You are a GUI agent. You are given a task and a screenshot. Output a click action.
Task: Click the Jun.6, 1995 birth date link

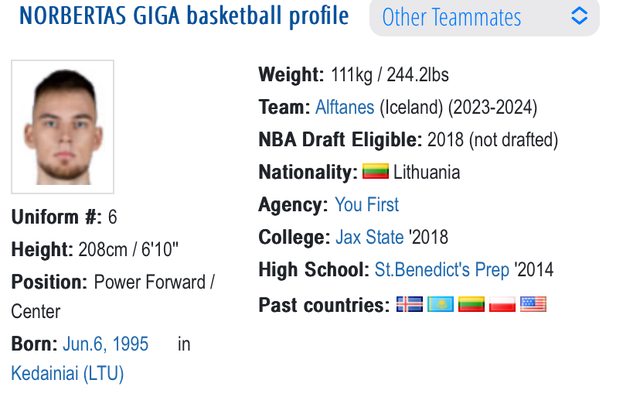click(x=105, y=344)
